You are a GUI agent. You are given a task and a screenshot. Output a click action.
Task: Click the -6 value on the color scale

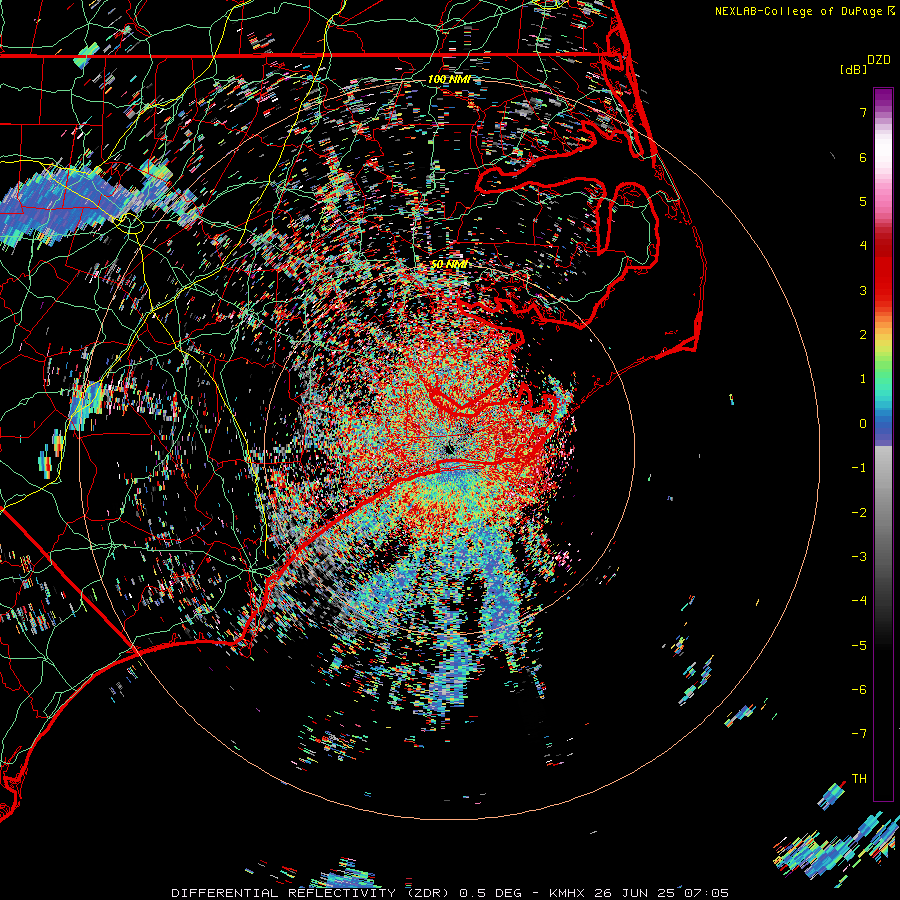[859, 690]
